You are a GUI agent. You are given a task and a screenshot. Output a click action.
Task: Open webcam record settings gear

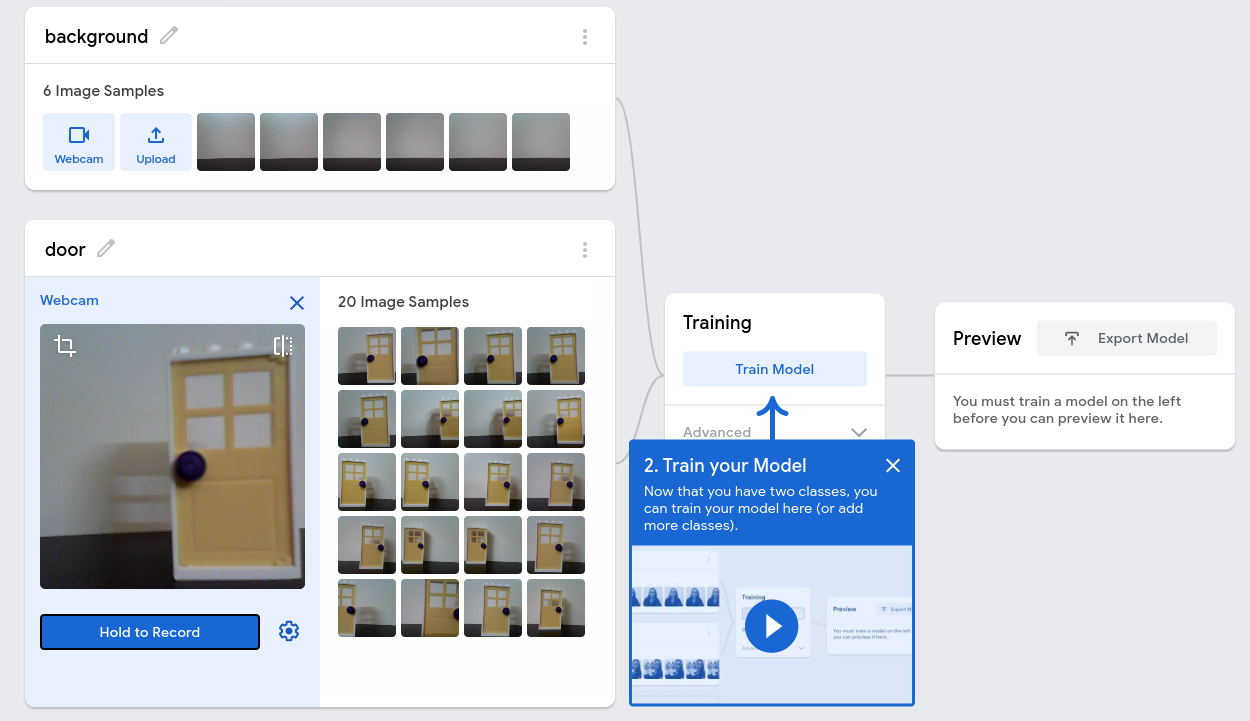(289, 631)
